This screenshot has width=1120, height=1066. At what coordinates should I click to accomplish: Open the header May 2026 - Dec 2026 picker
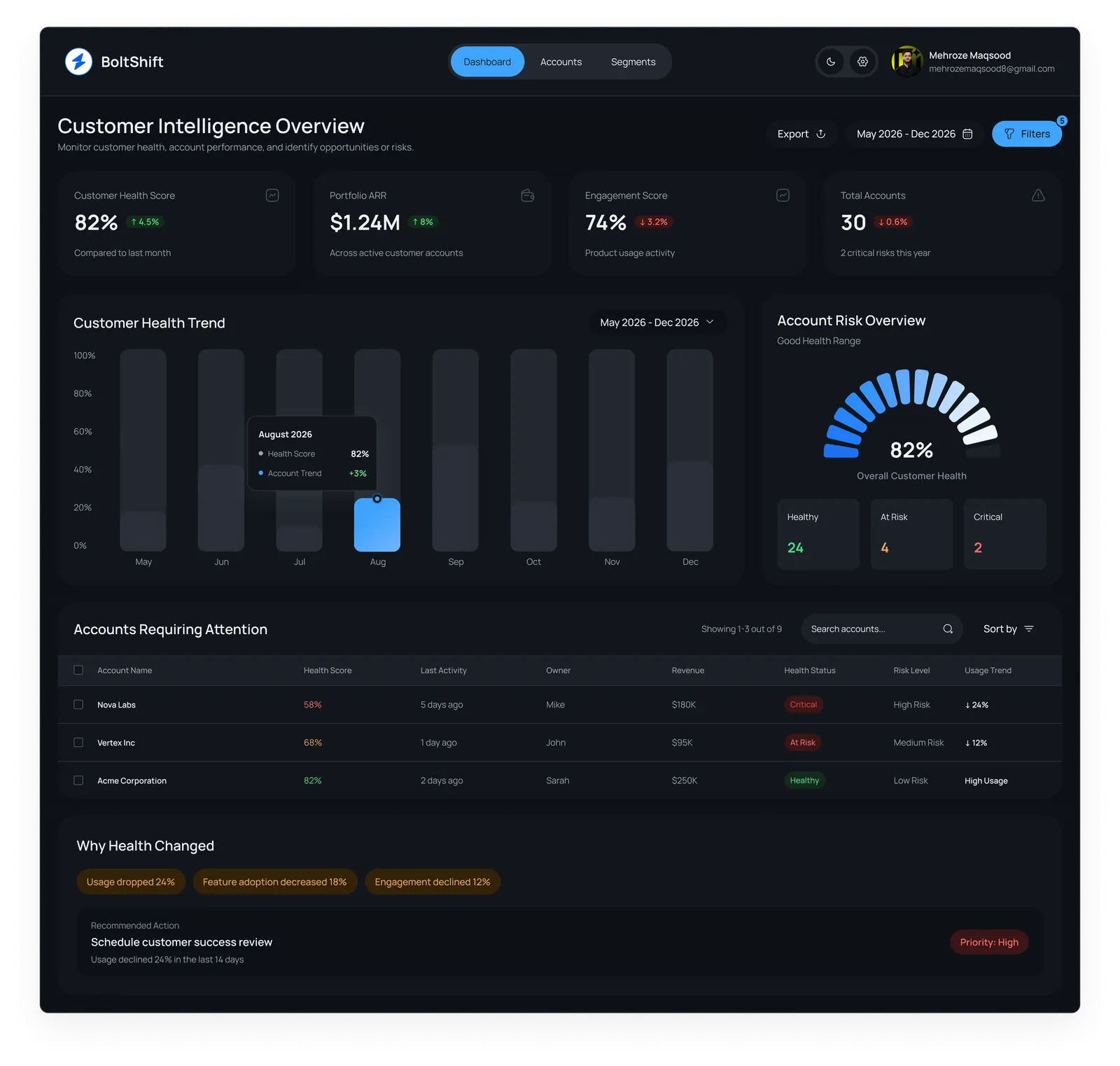[x=914, y=134]
